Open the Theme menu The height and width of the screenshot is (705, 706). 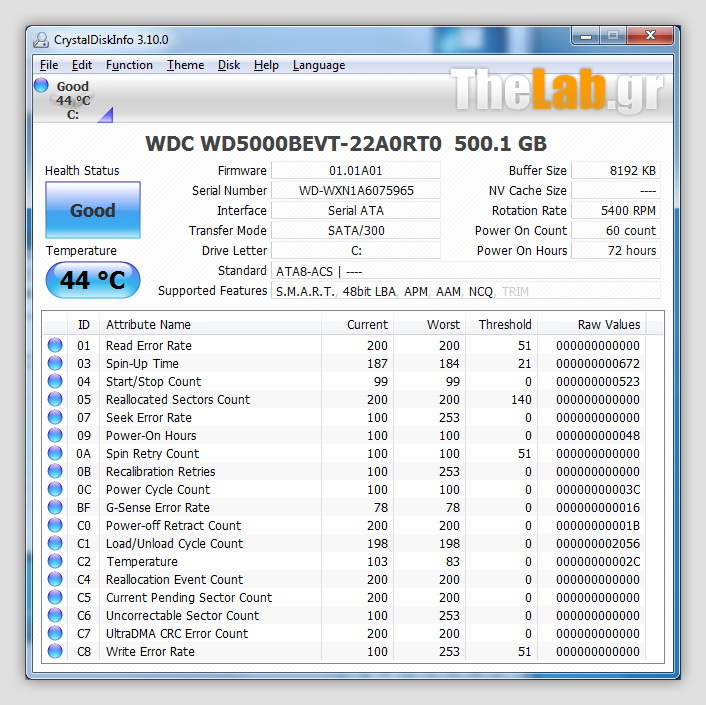coord(186,65)
